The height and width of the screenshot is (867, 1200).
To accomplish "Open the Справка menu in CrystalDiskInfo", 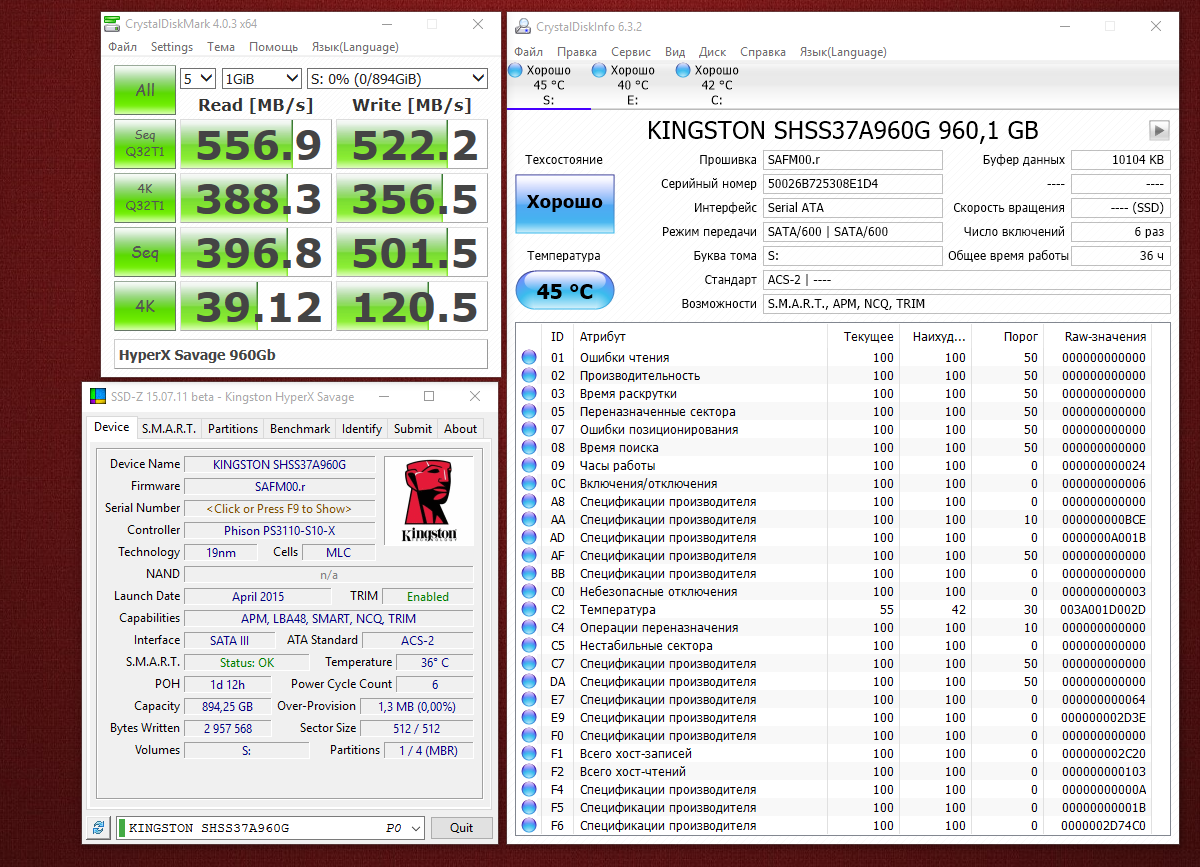I will (763, 52).
